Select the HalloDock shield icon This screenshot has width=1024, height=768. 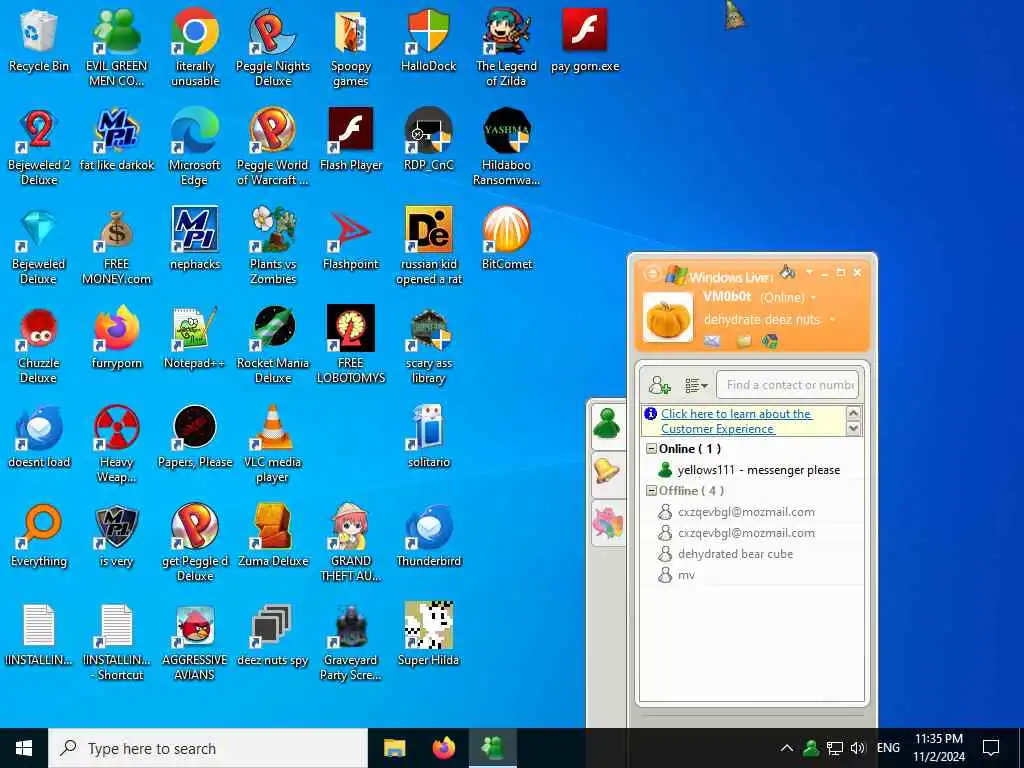point(428,40)
